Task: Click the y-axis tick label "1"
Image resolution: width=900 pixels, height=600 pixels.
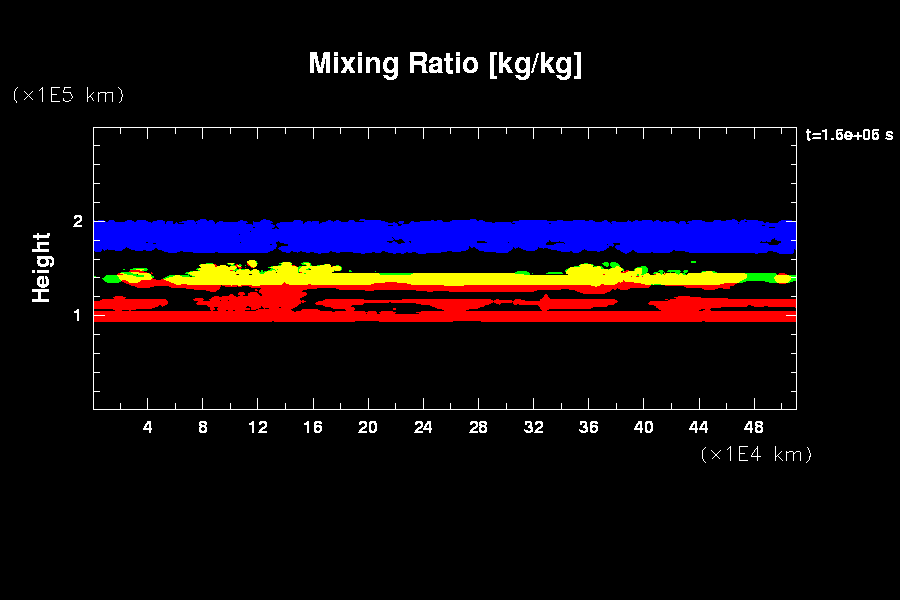Action: tap(77, 315)
